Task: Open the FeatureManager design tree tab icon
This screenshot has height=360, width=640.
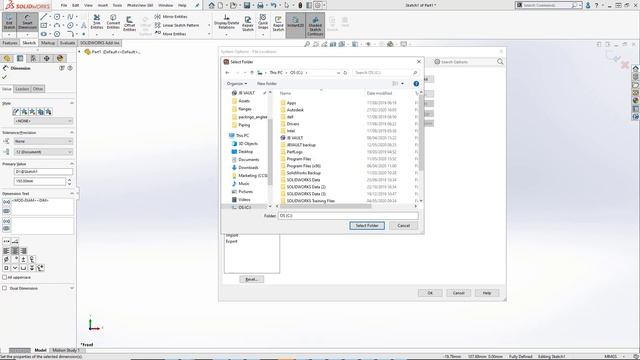Action: 7,58
